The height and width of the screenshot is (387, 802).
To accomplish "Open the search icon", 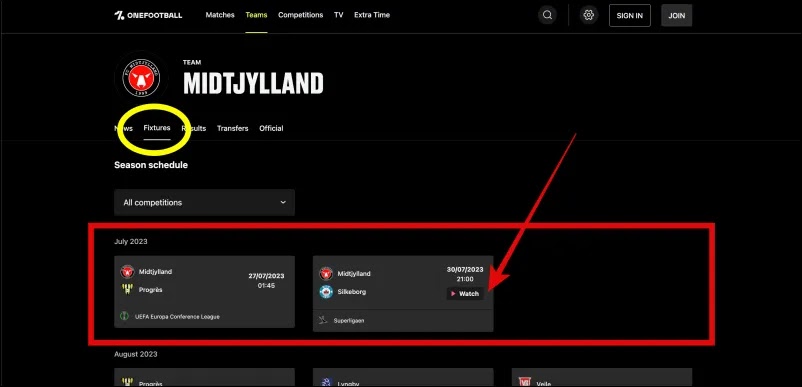I will pyautogui.click(x=547, y=15).
